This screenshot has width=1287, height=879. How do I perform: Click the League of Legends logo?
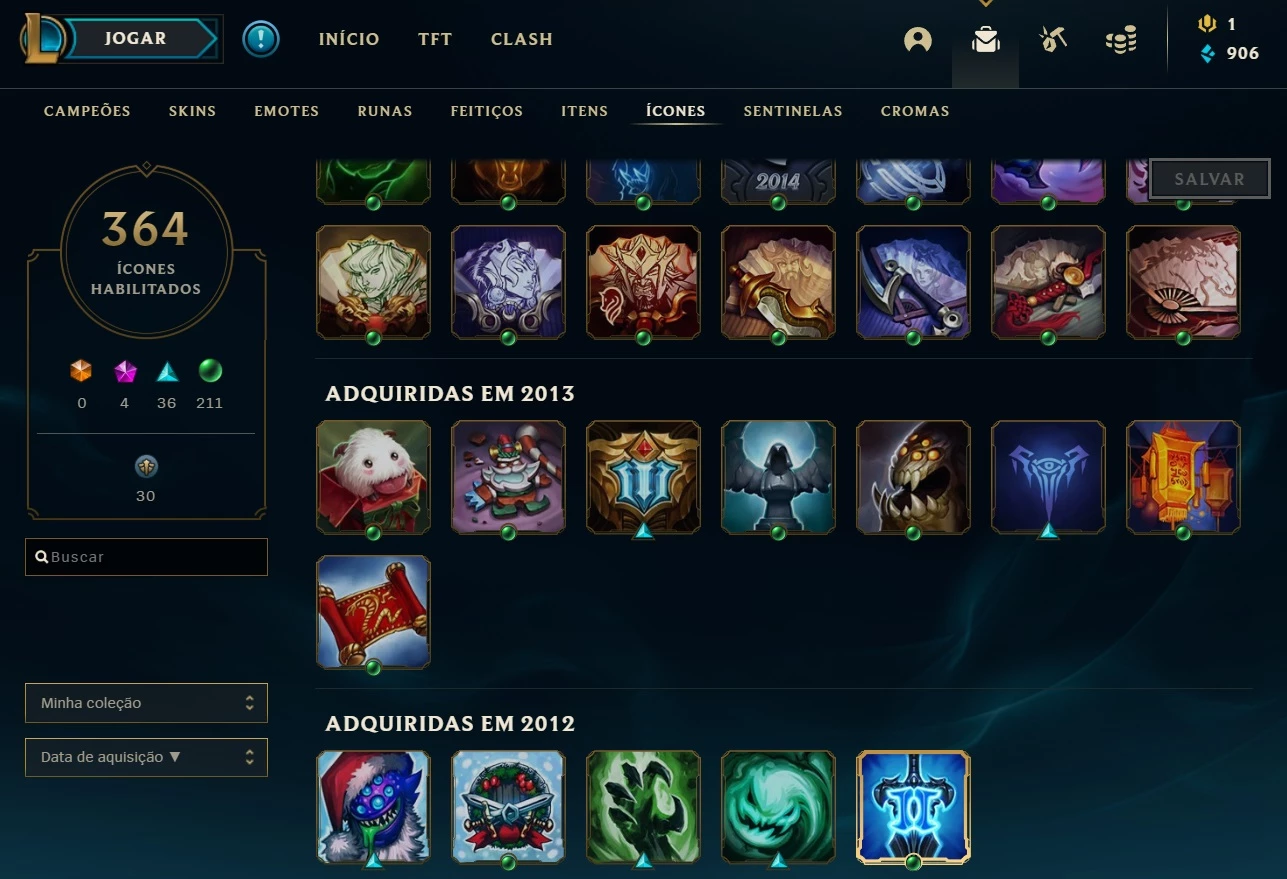click(x=44, y=39)
